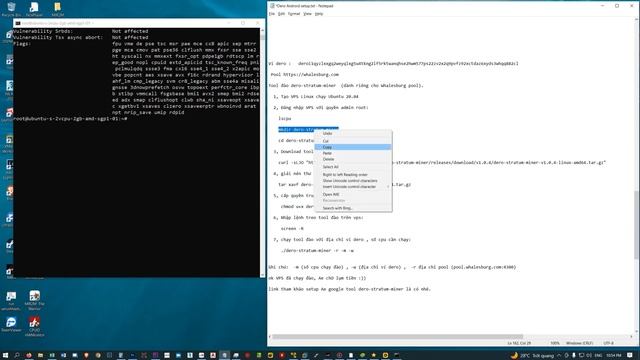Click the './dero-stratum-miner -r -m -w' line
This screenshot has width=640, height=360.
(x=317, y=251)
